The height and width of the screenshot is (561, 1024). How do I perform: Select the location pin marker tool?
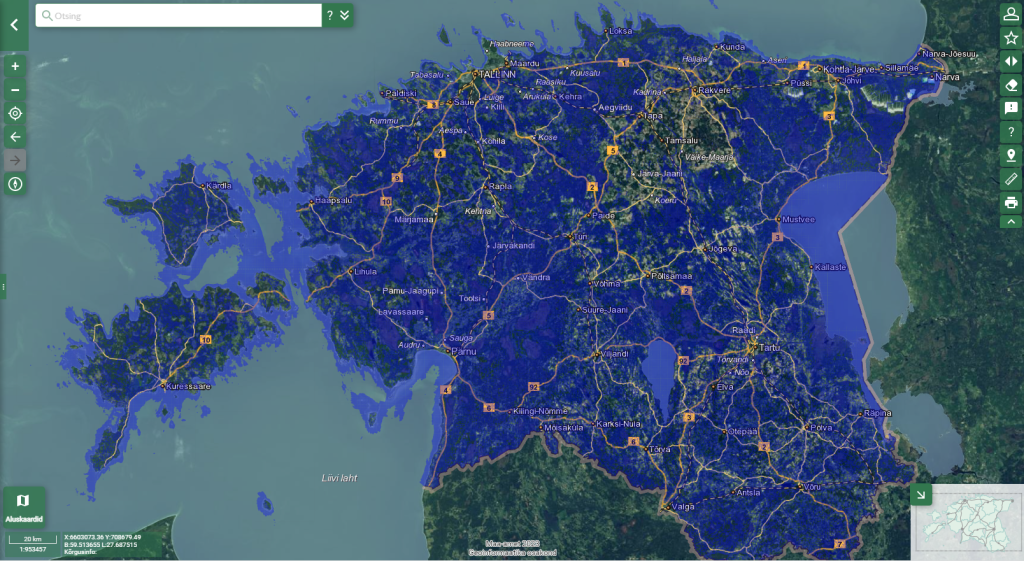(x=1011, y=155)
